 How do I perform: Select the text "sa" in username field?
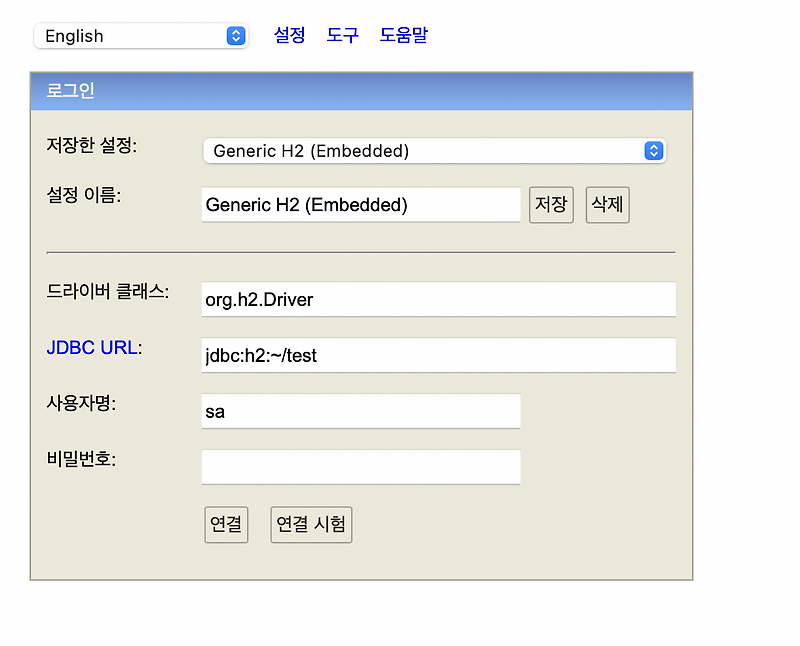[214, 411]
